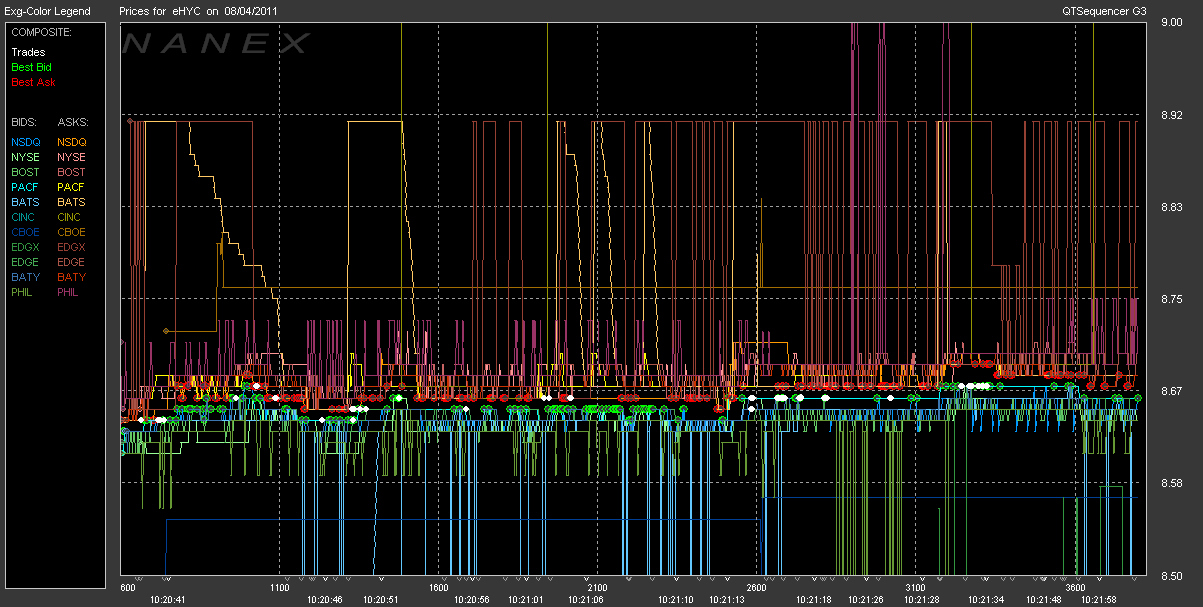Screen dimensions: 1203x607
Task: Click the Exg-Color Legend header
Action: click(x=47, y=11)
